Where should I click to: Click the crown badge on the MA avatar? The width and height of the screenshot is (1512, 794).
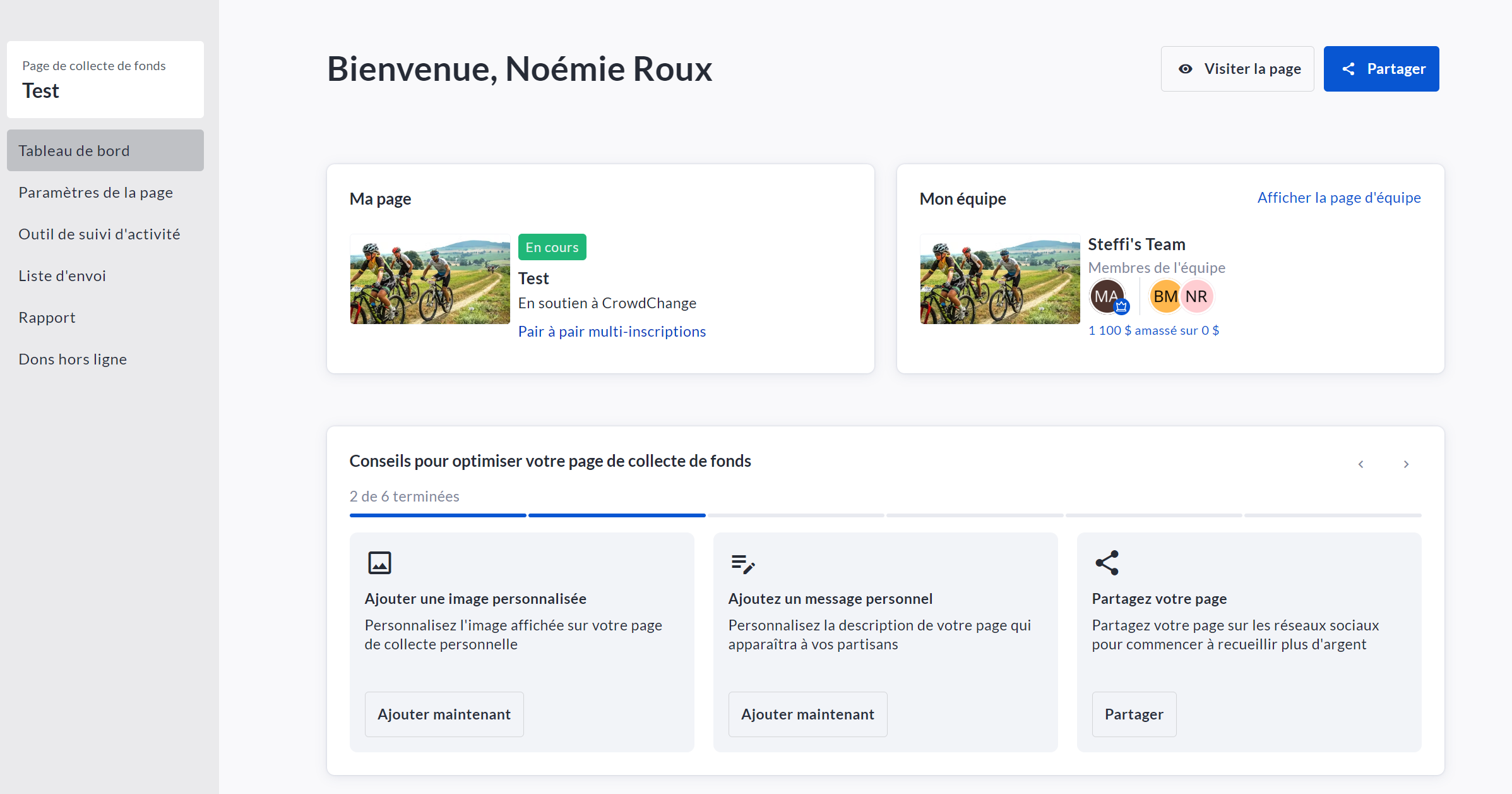[1121, 307]
